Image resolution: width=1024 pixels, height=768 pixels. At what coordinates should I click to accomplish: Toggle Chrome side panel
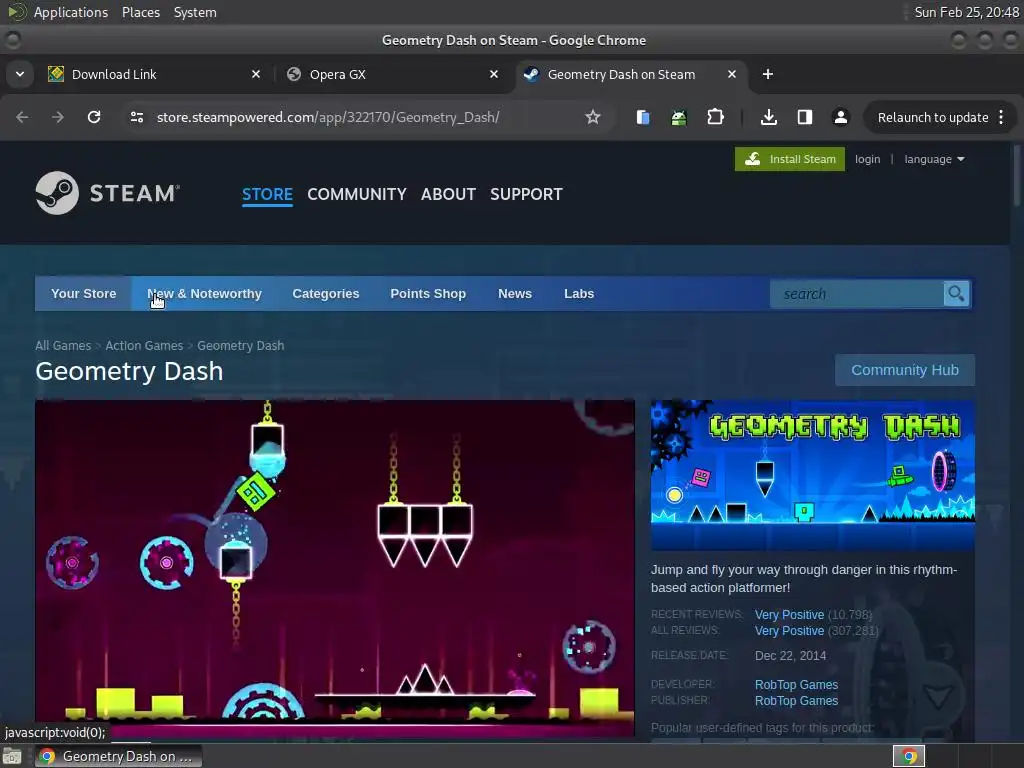click(x=805, y=117)
